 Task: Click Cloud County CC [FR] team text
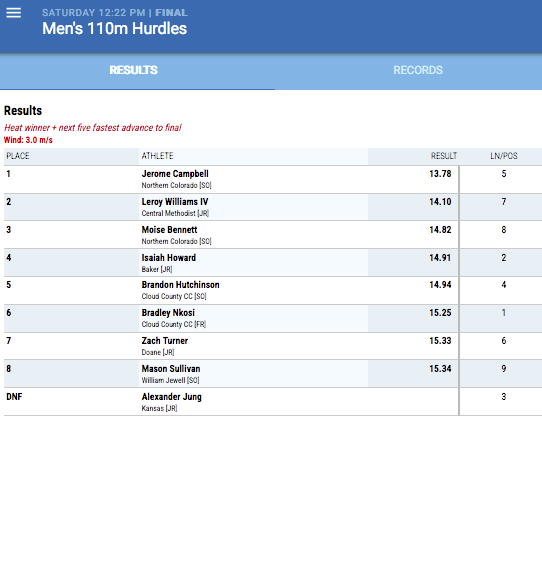pyautogui.click(x=174, y=324)
